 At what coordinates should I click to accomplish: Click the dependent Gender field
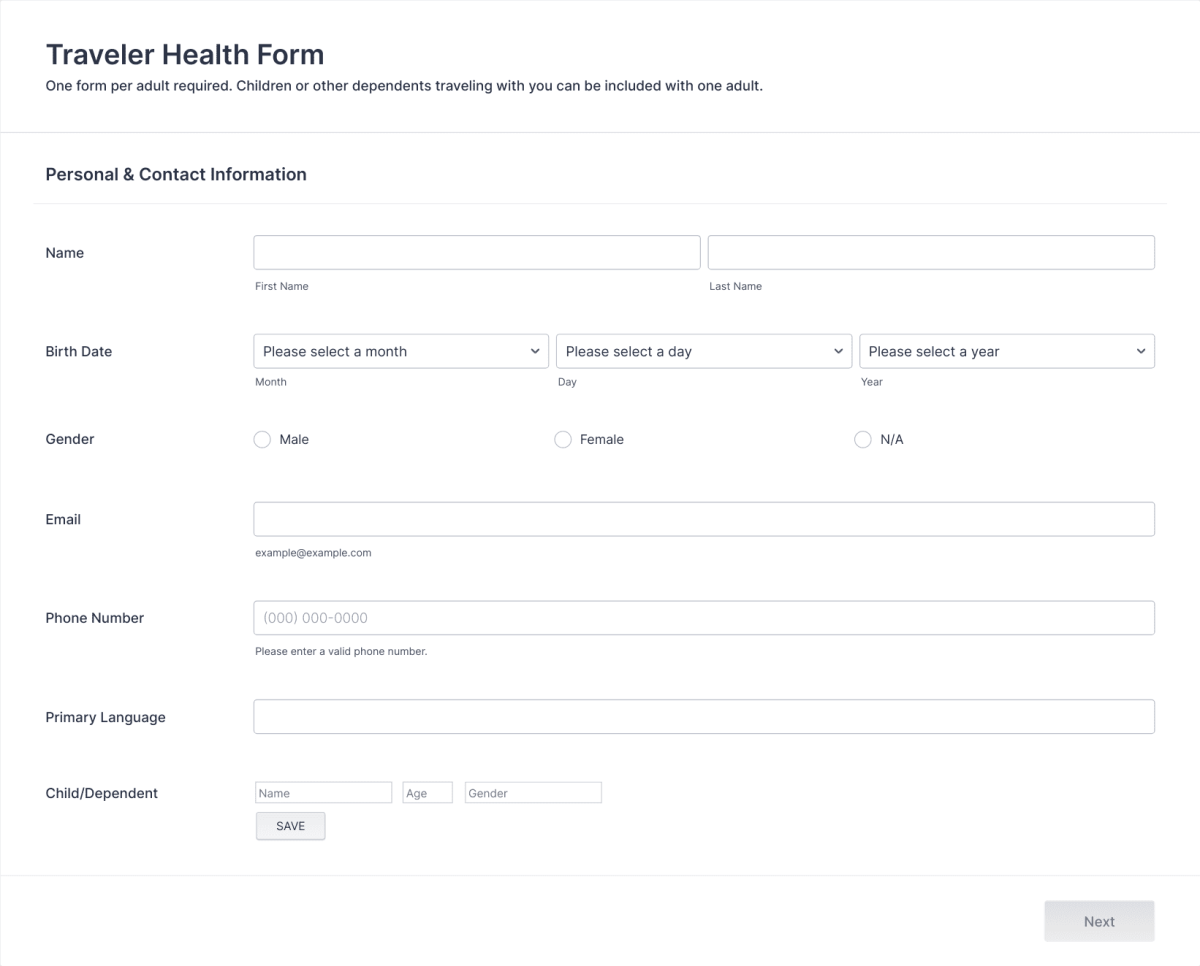click(533, 792)
